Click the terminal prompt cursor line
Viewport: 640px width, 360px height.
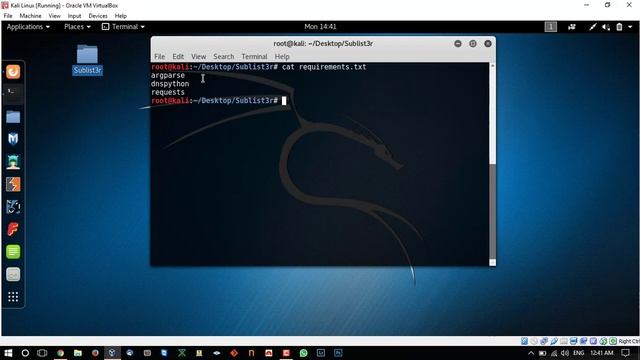point(219,100)
